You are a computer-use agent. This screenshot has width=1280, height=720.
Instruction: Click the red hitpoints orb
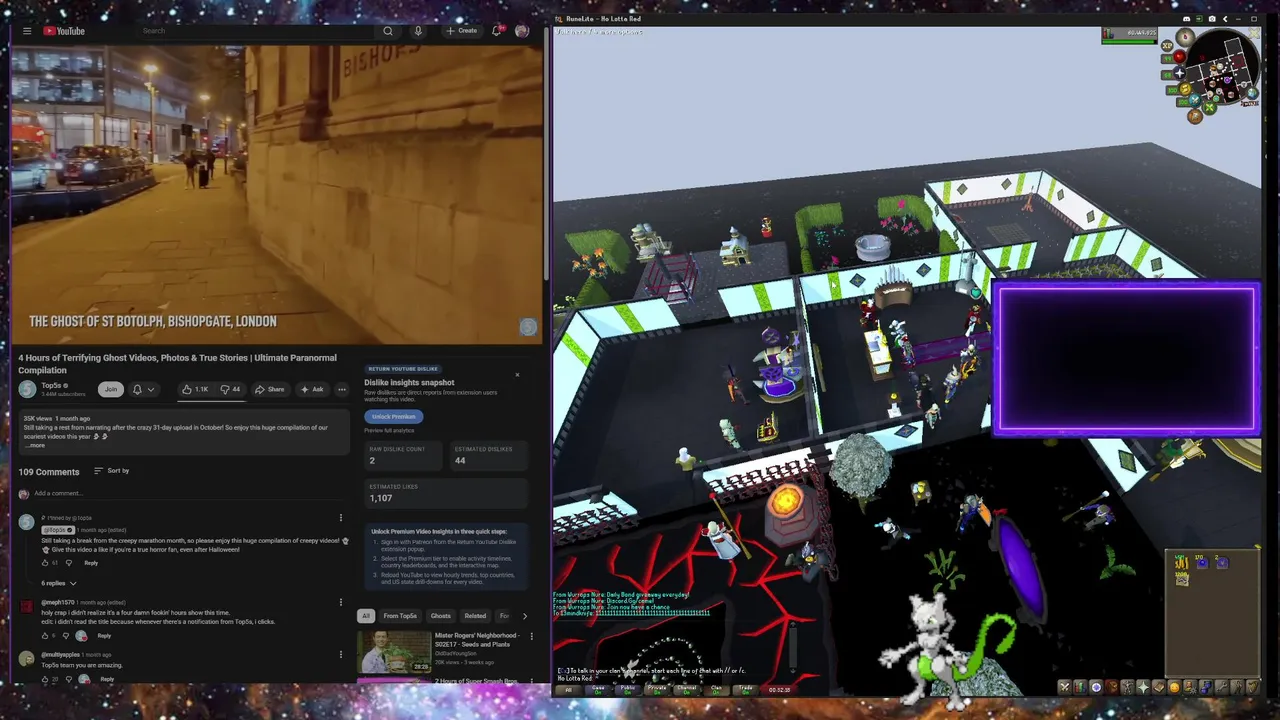pyautogui.click(x=1180, y=57)
